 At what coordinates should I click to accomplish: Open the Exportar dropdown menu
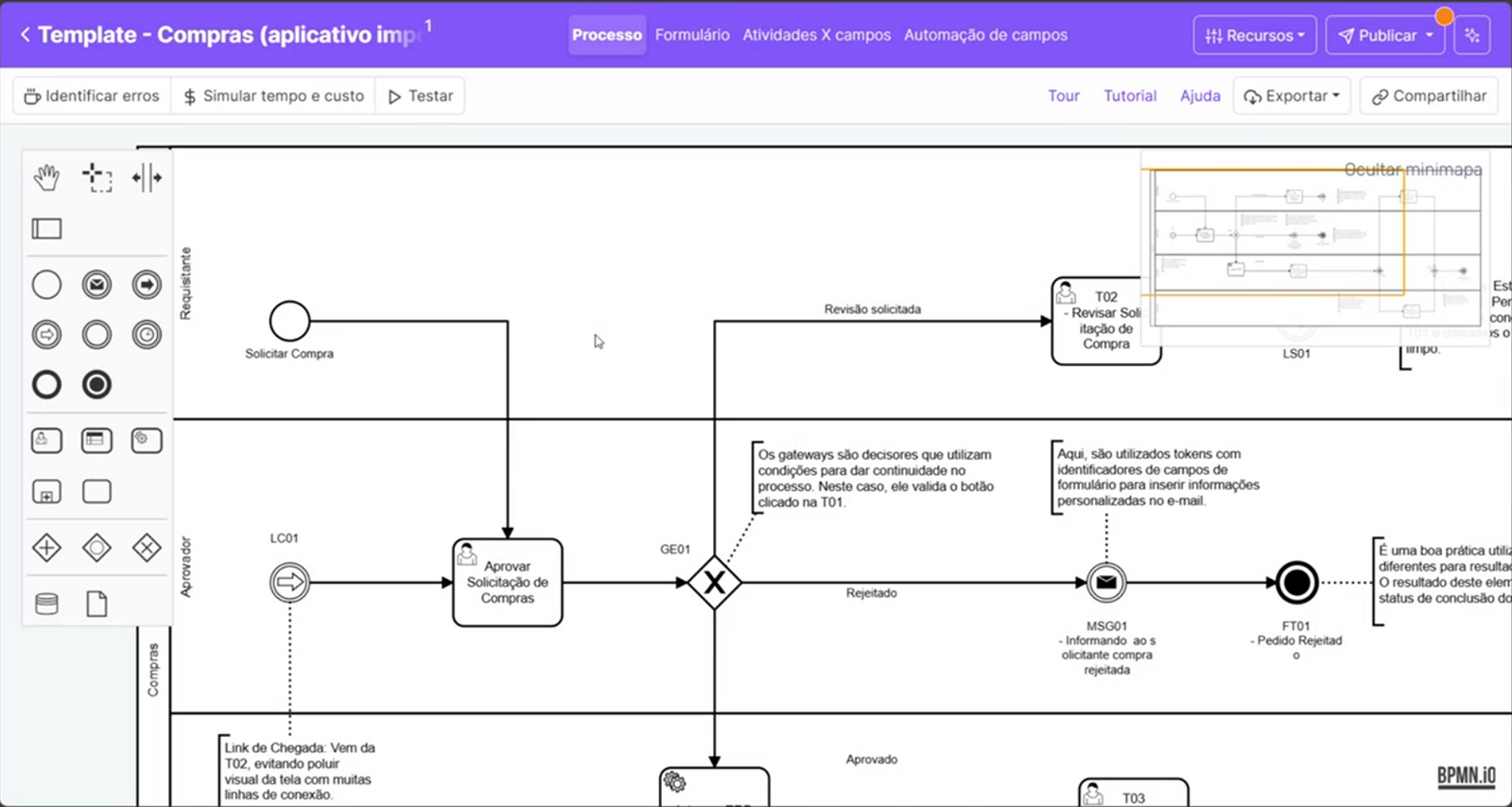[1292, 96]
